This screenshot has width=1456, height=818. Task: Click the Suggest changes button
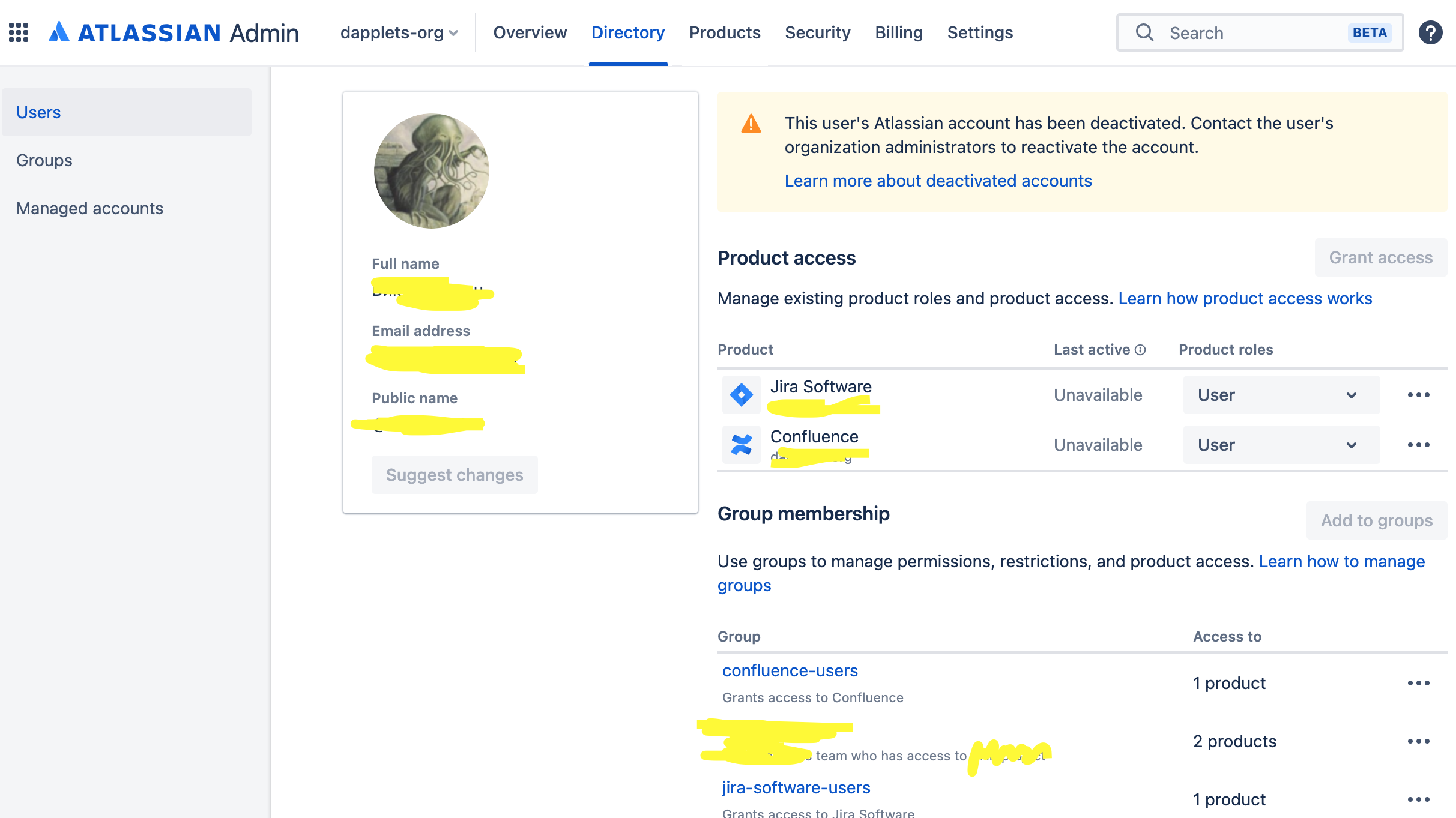point(455,474)
